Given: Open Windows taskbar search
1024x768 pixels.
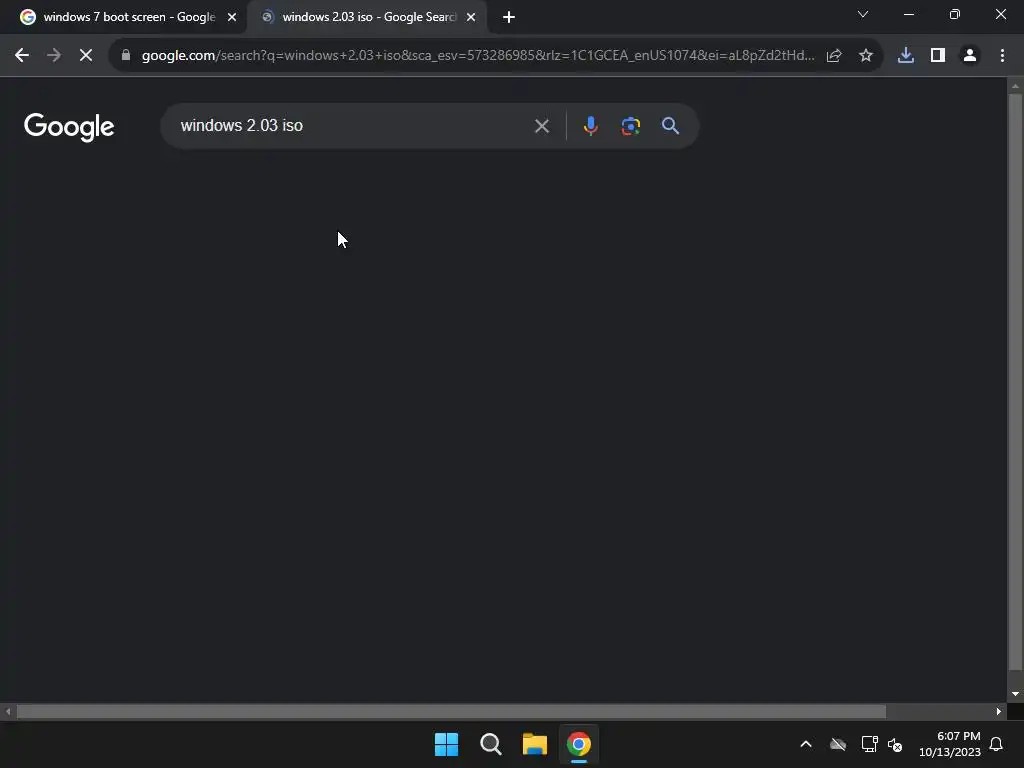Looking at the screenshot, I should 490,744.
